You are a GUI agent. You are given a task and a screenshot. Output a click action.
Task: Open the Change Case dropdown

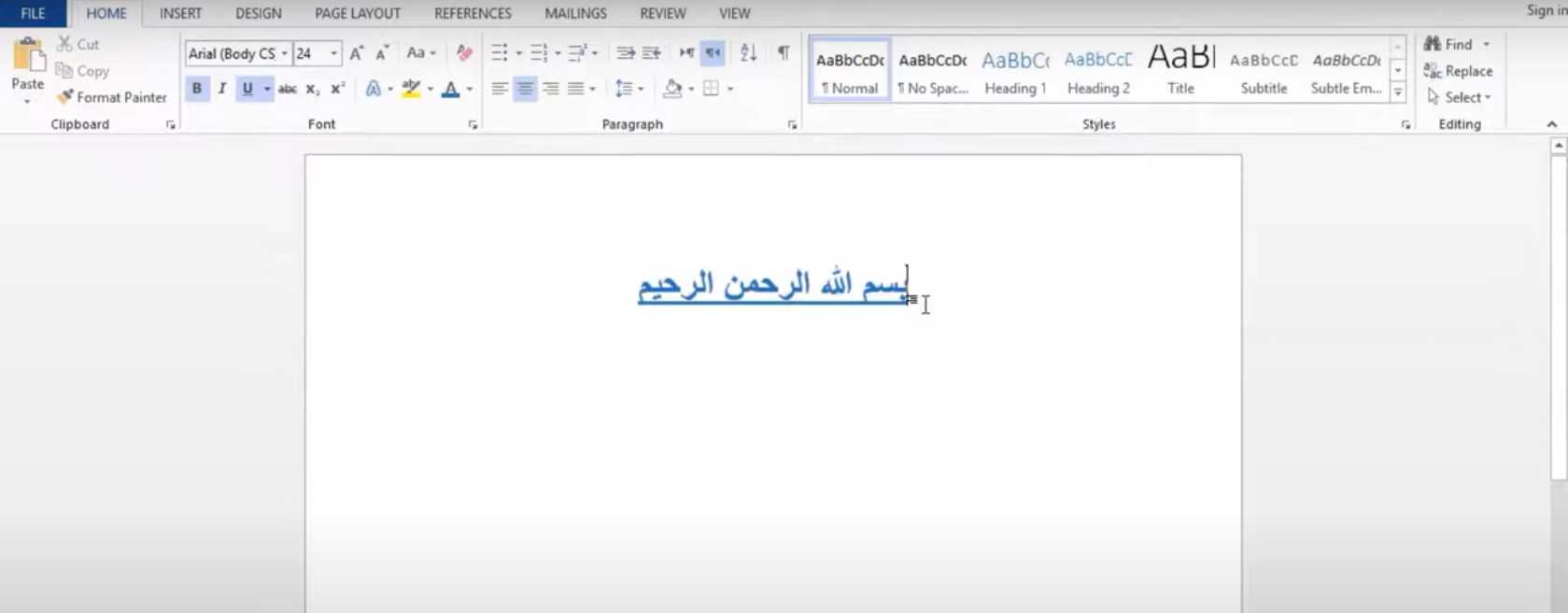pos(421,53)
